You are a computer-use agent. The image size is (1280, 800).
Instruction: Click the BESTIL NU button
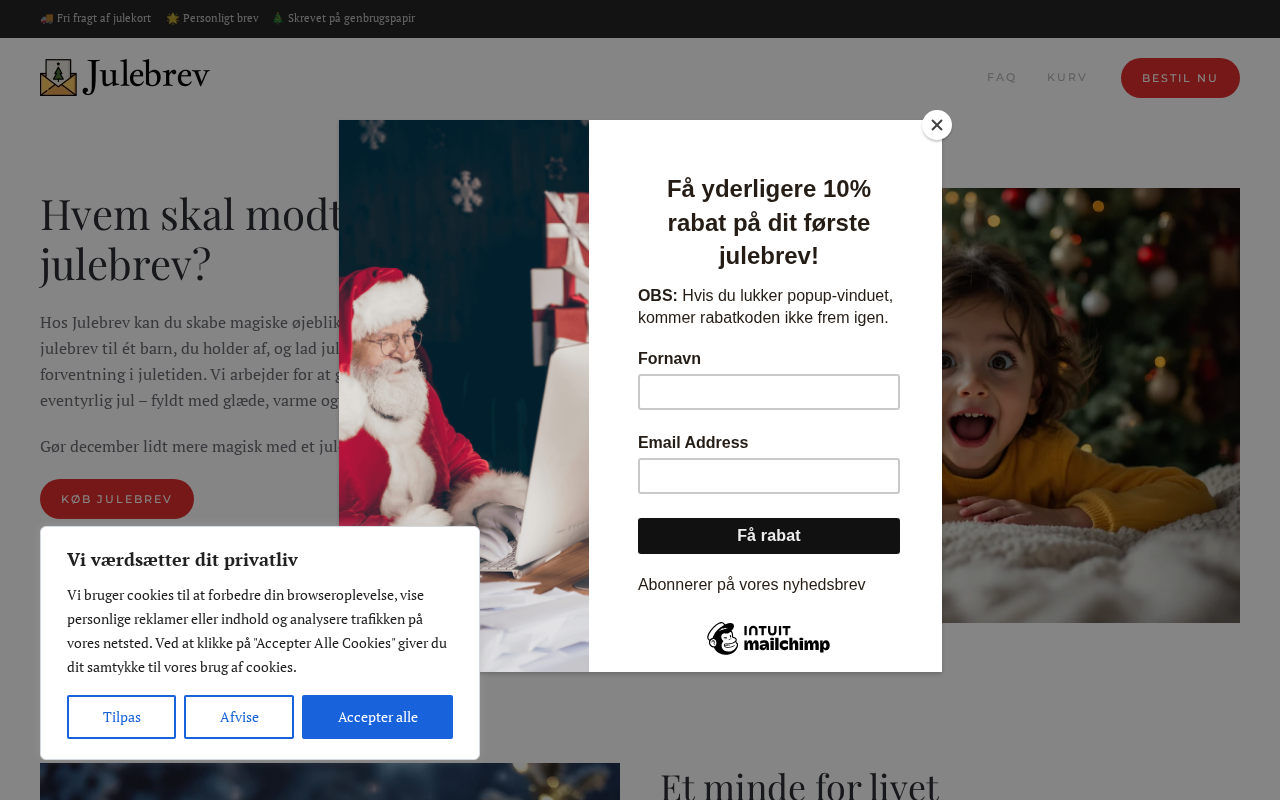1180,78
